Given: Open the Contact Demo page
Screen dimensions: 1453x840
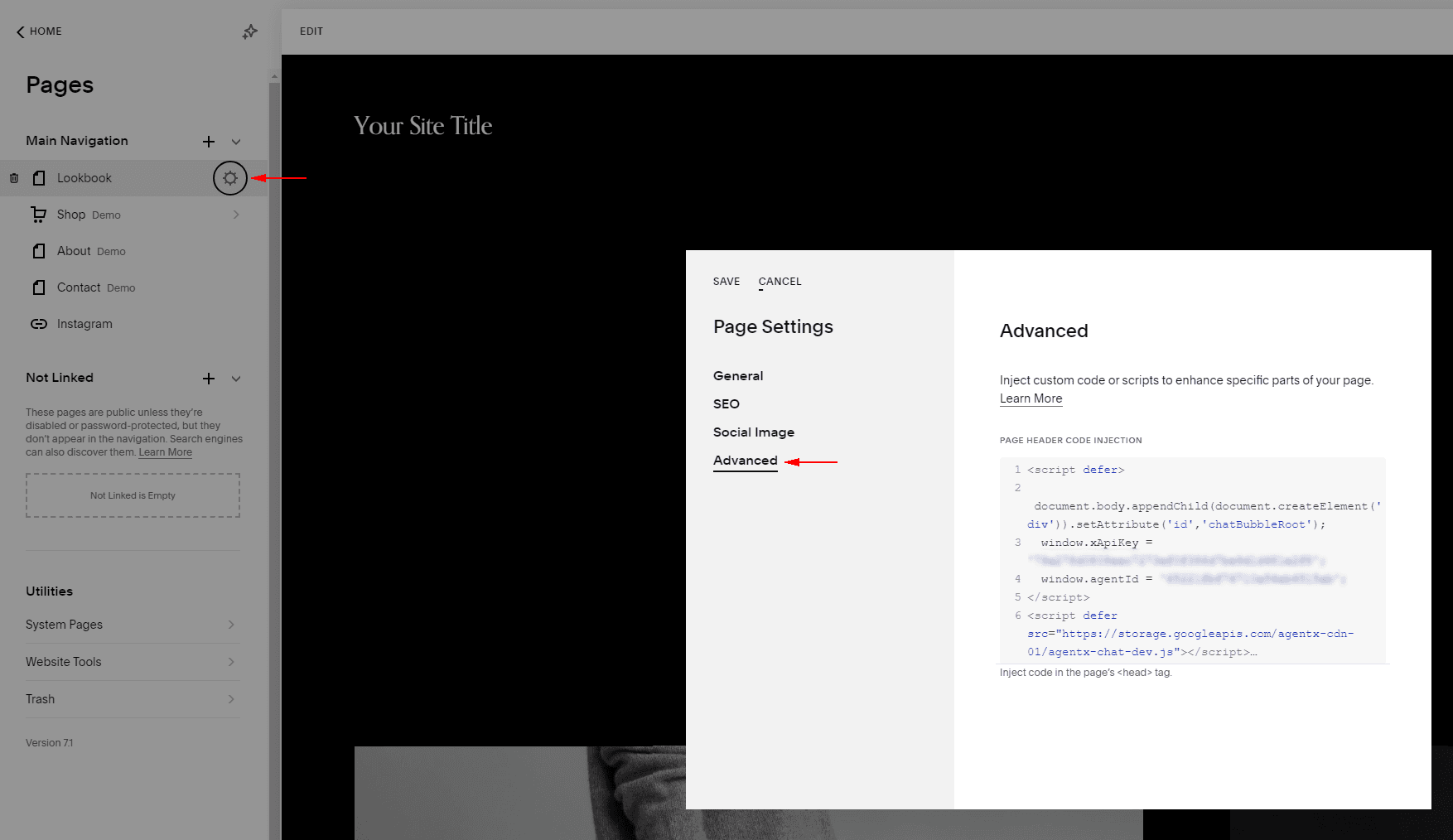Looking at the screenshot, I should tap(96, 287).
